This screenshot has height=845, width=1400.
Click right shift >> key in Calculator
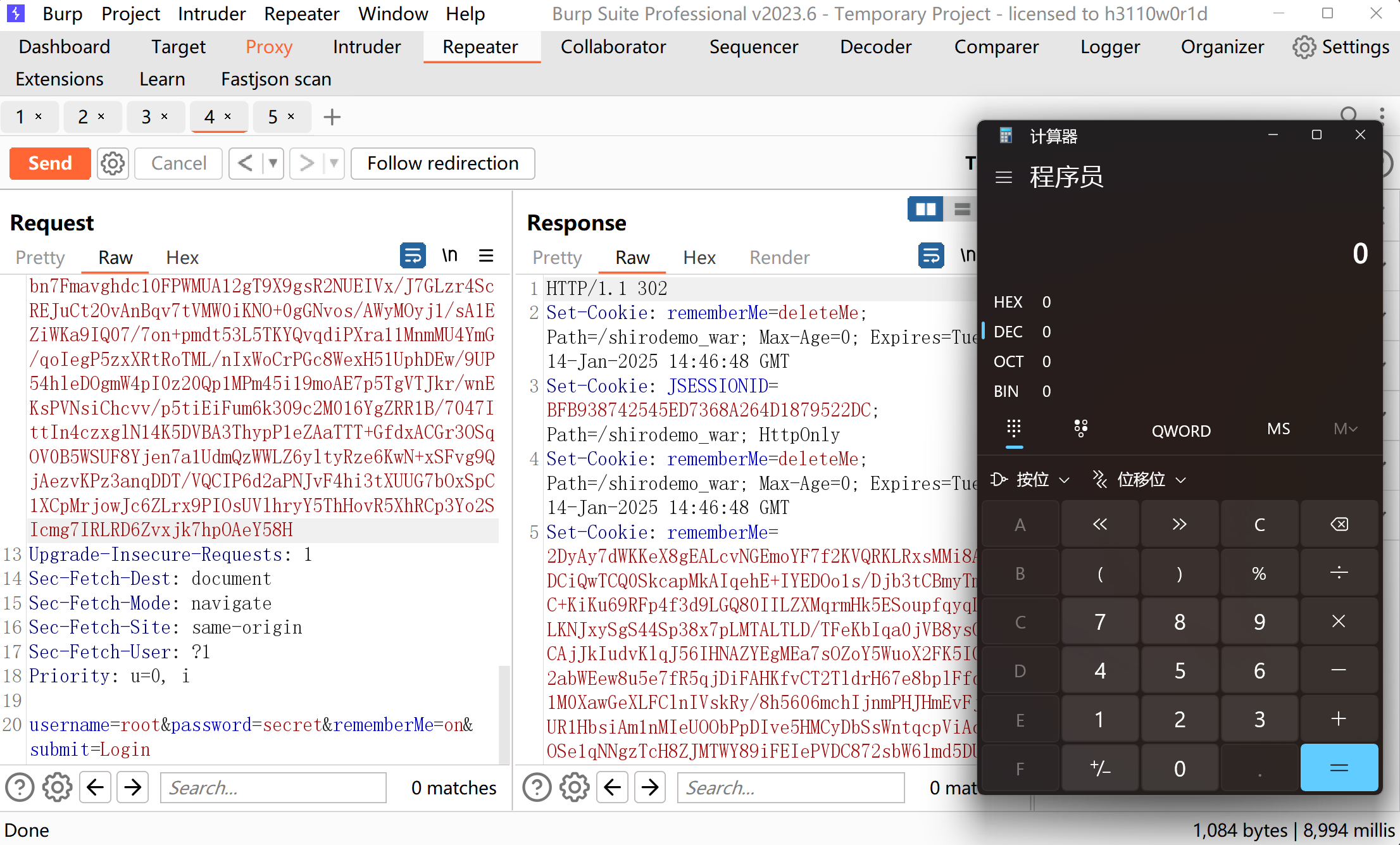coord(1179,524)
